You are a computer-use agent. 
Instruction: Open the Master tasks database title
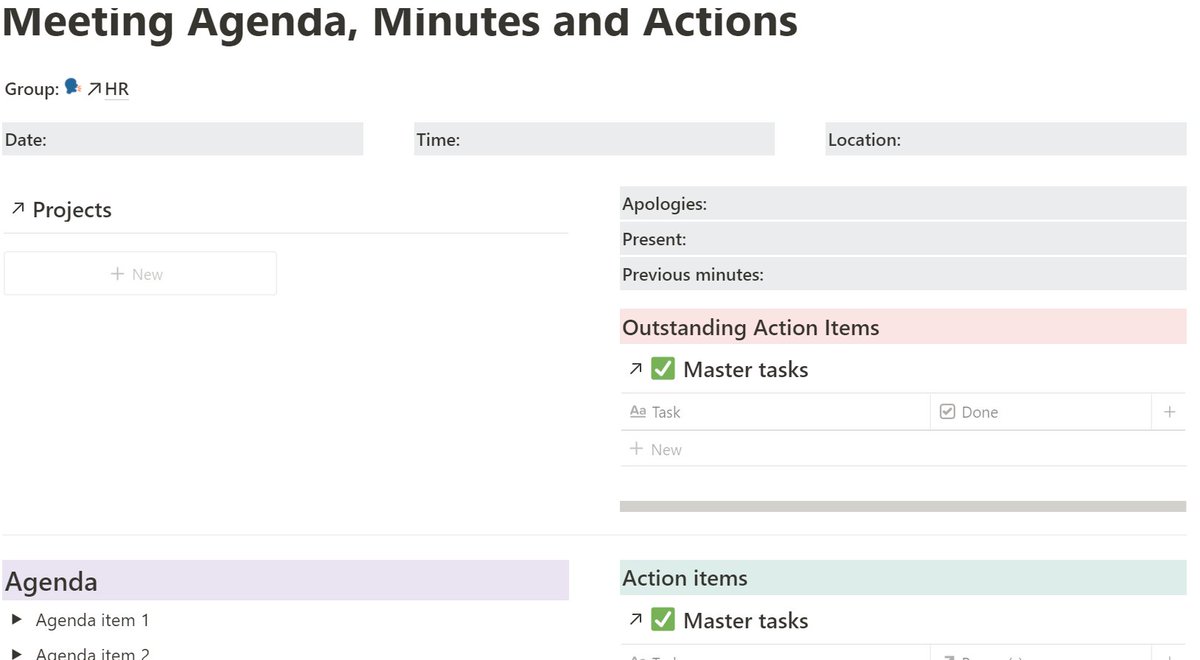point(745,369)
